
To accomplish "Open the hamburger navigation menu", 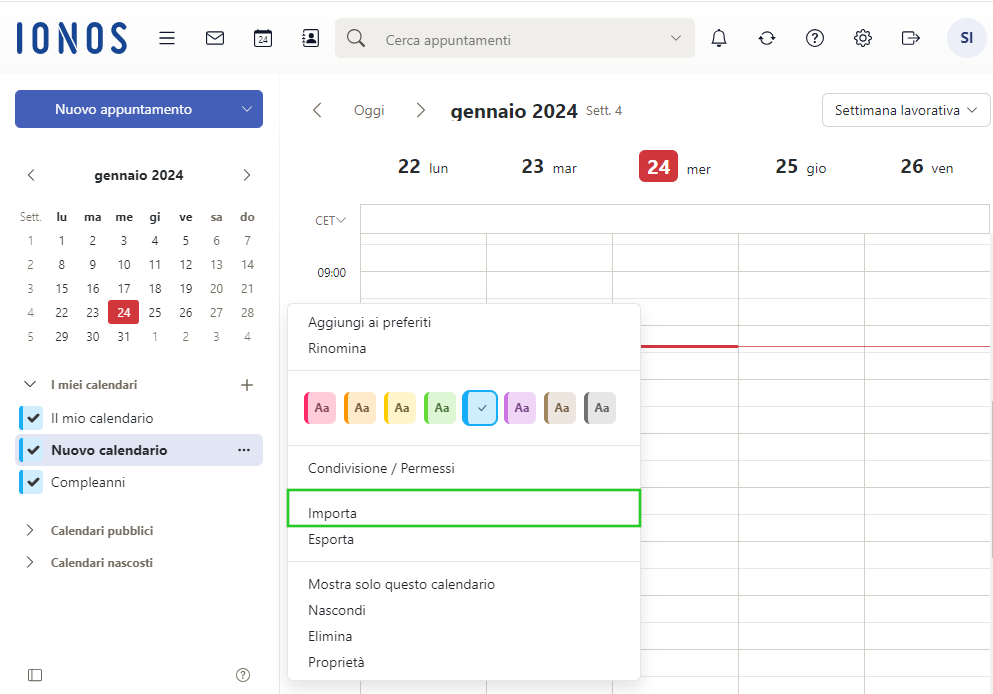I will (167, 39).
